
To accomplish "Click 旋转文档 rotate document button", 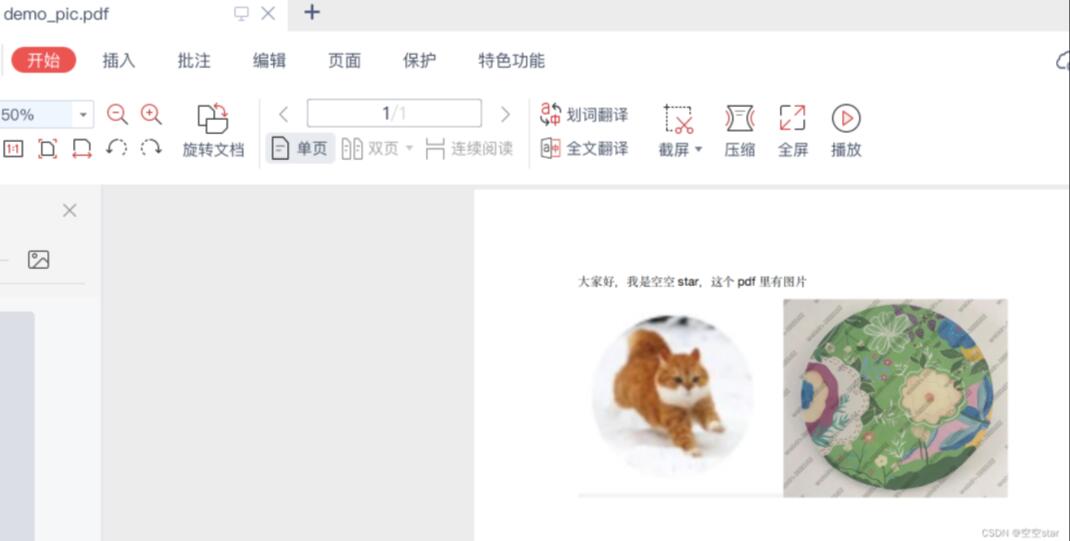I will [213, 130].
